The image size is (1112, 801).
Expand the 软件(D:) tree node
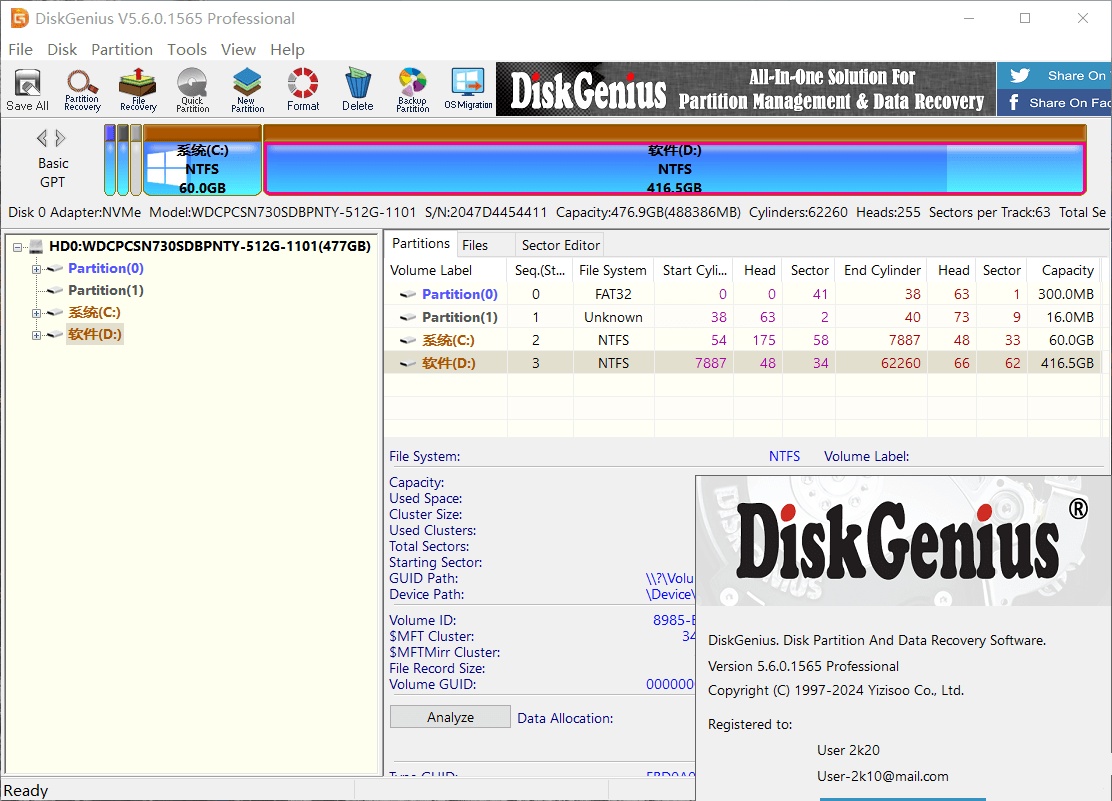point(36,335)
